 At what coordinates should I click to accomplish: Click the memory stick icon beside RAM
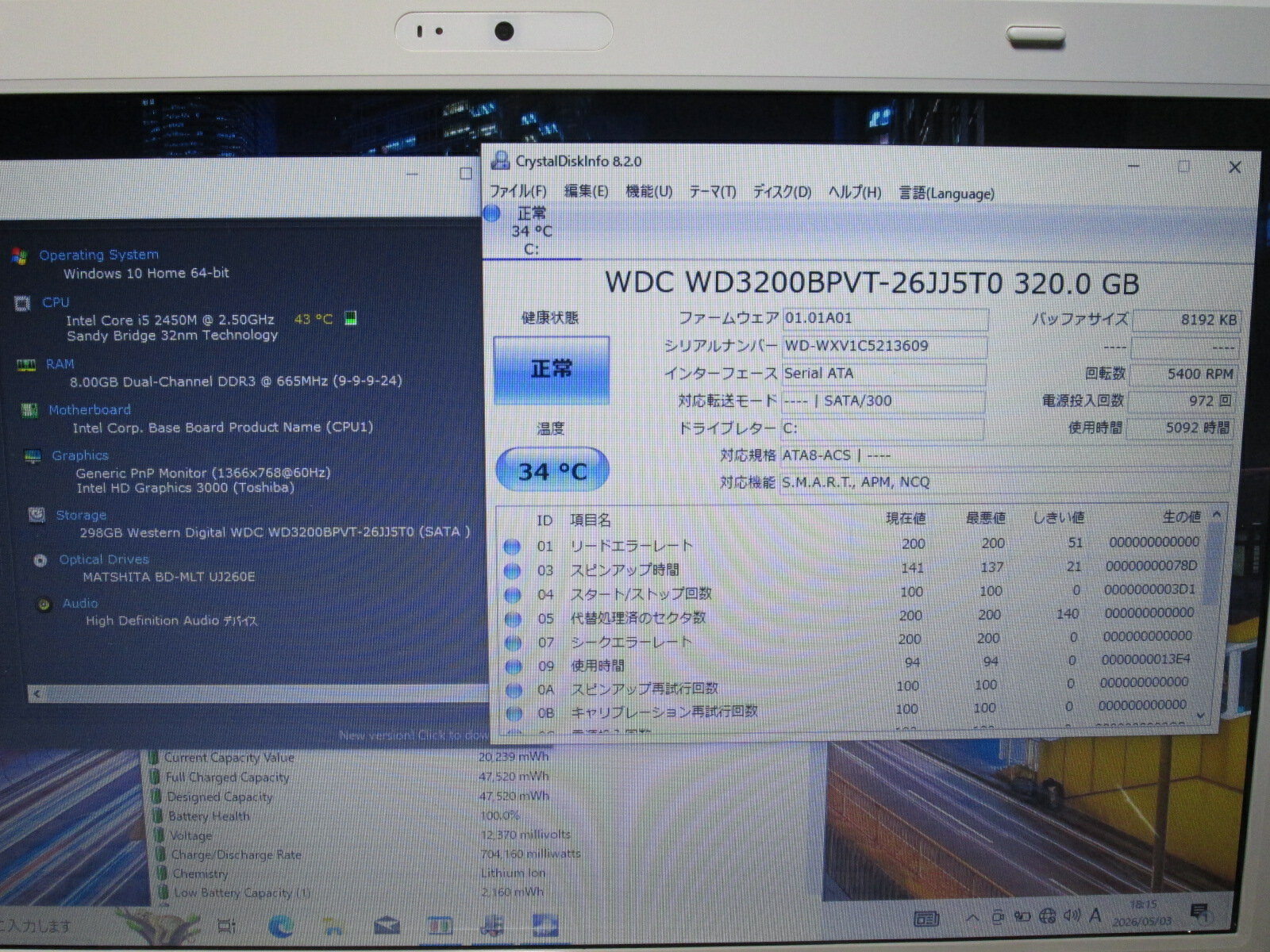[26, 365]
